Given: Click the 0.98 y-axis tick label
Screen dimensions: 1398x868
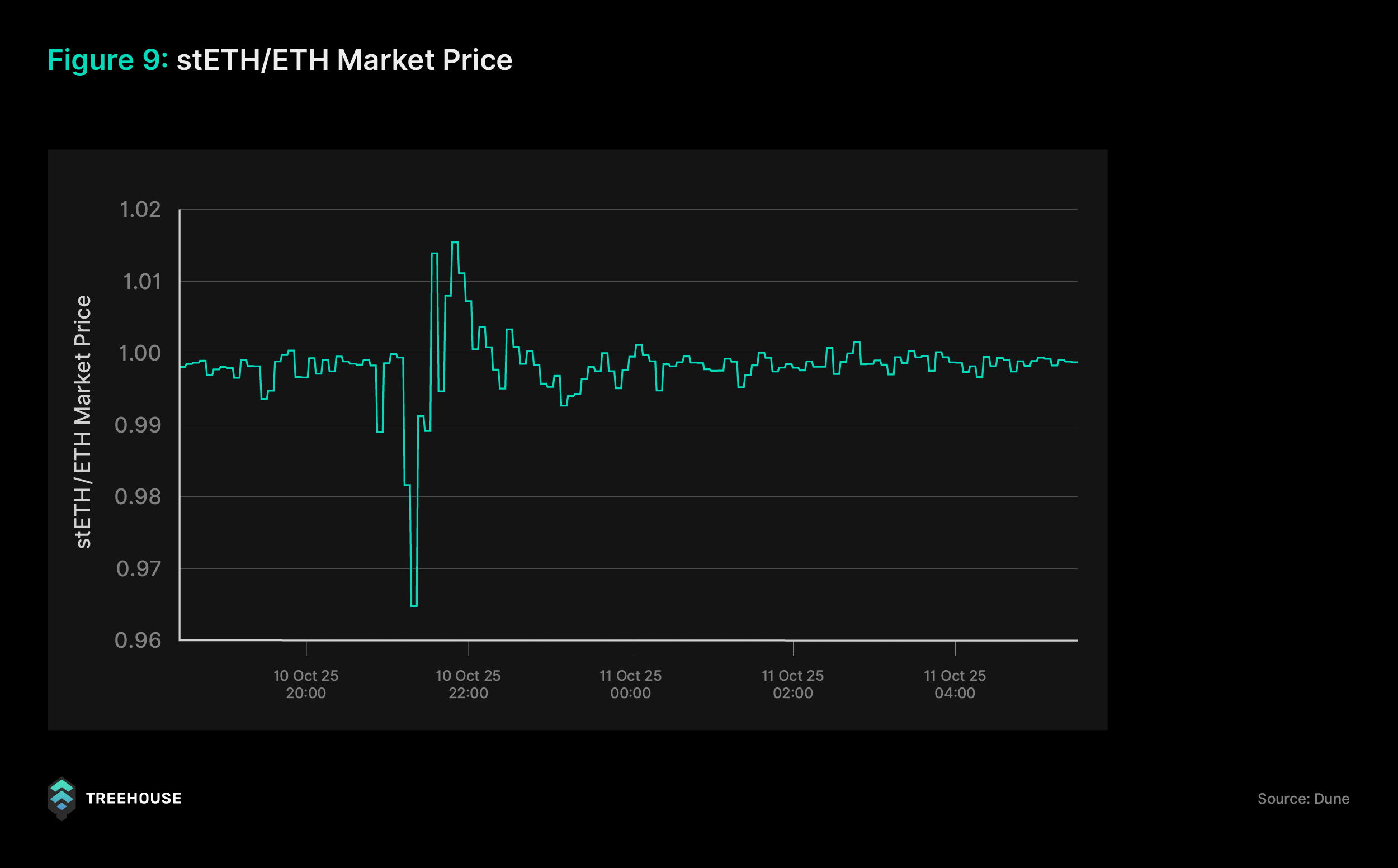Looking at the screenshot, I should (x=138, y=497).
